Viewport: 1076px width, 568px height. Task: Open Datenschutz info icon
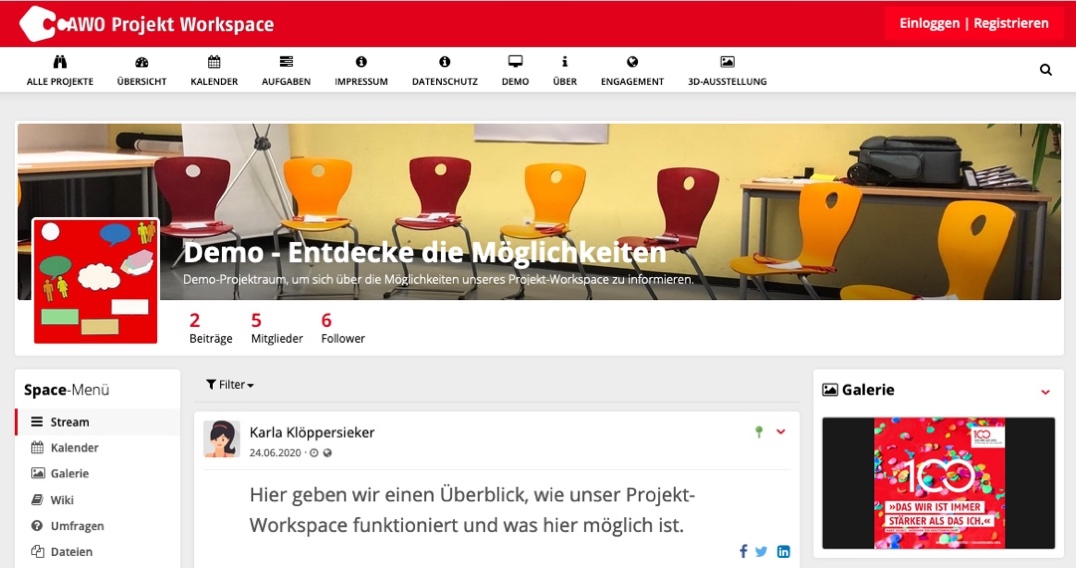tap(445, 62)
